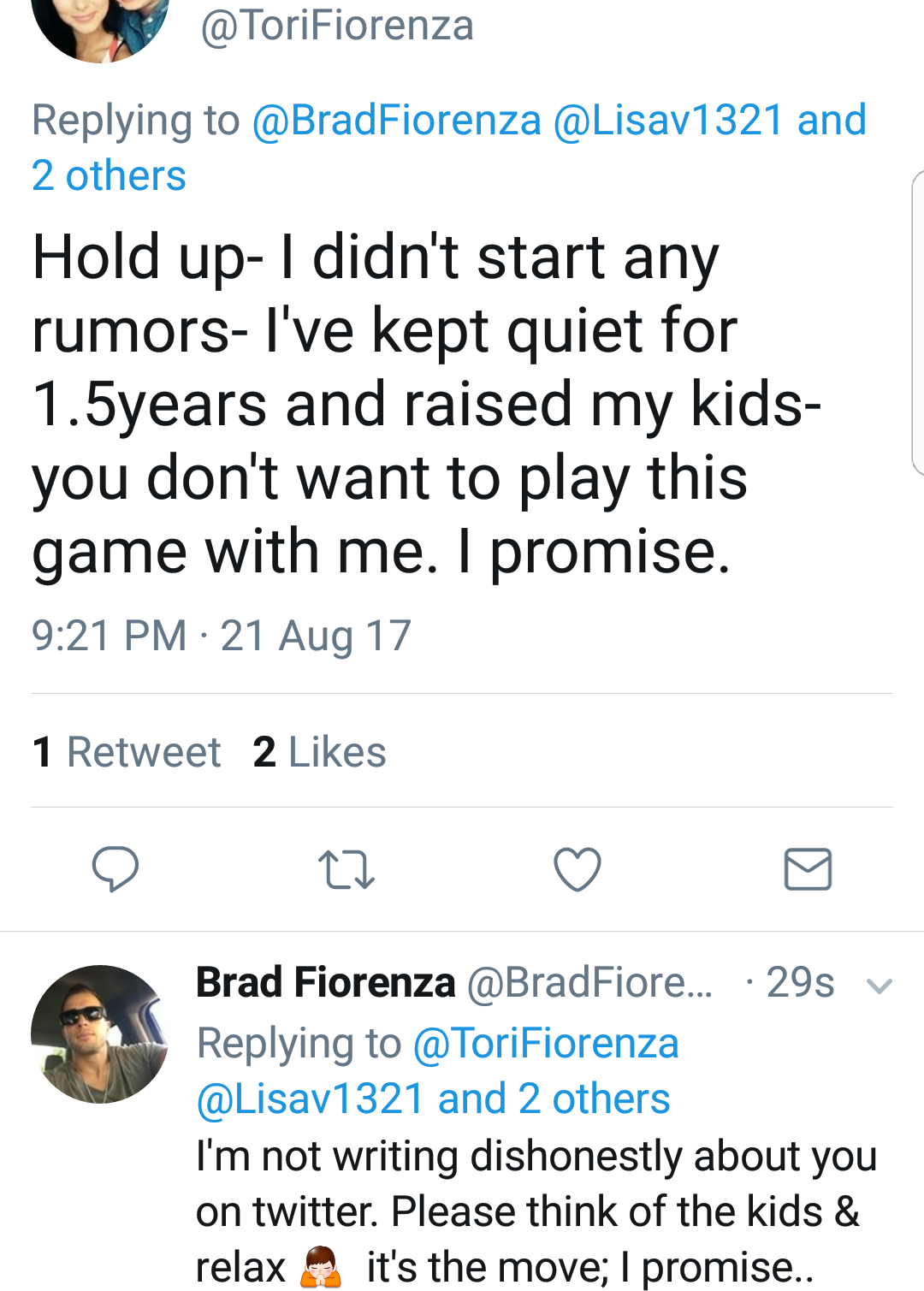This screenshot has width=924, height=1291.
Task: Open @Lisav1321 mention in main tweet
Action: click(668, 120)
